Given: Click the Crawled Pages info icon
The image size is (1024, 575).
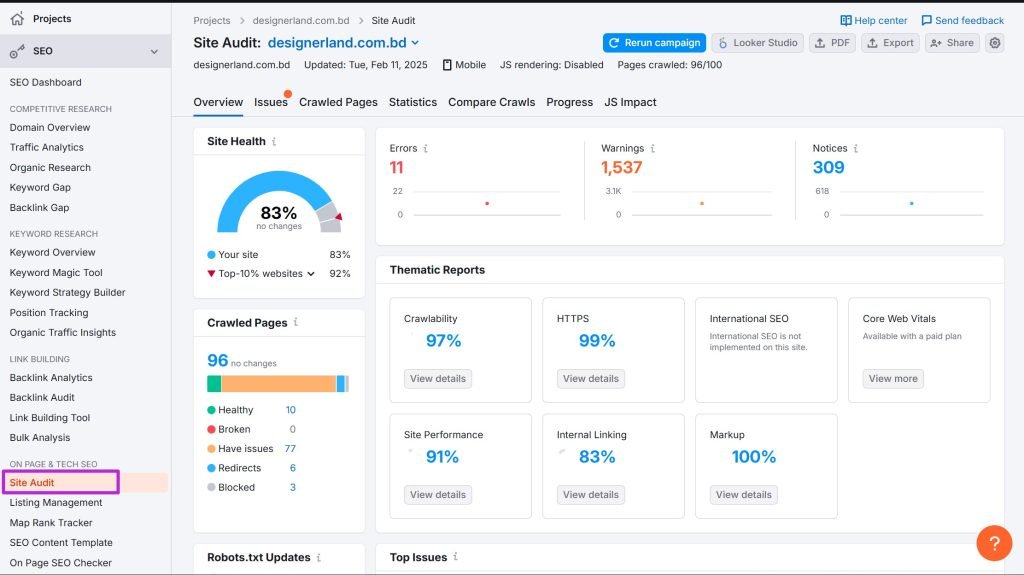Looking at the screenshot, I should 296,323.
